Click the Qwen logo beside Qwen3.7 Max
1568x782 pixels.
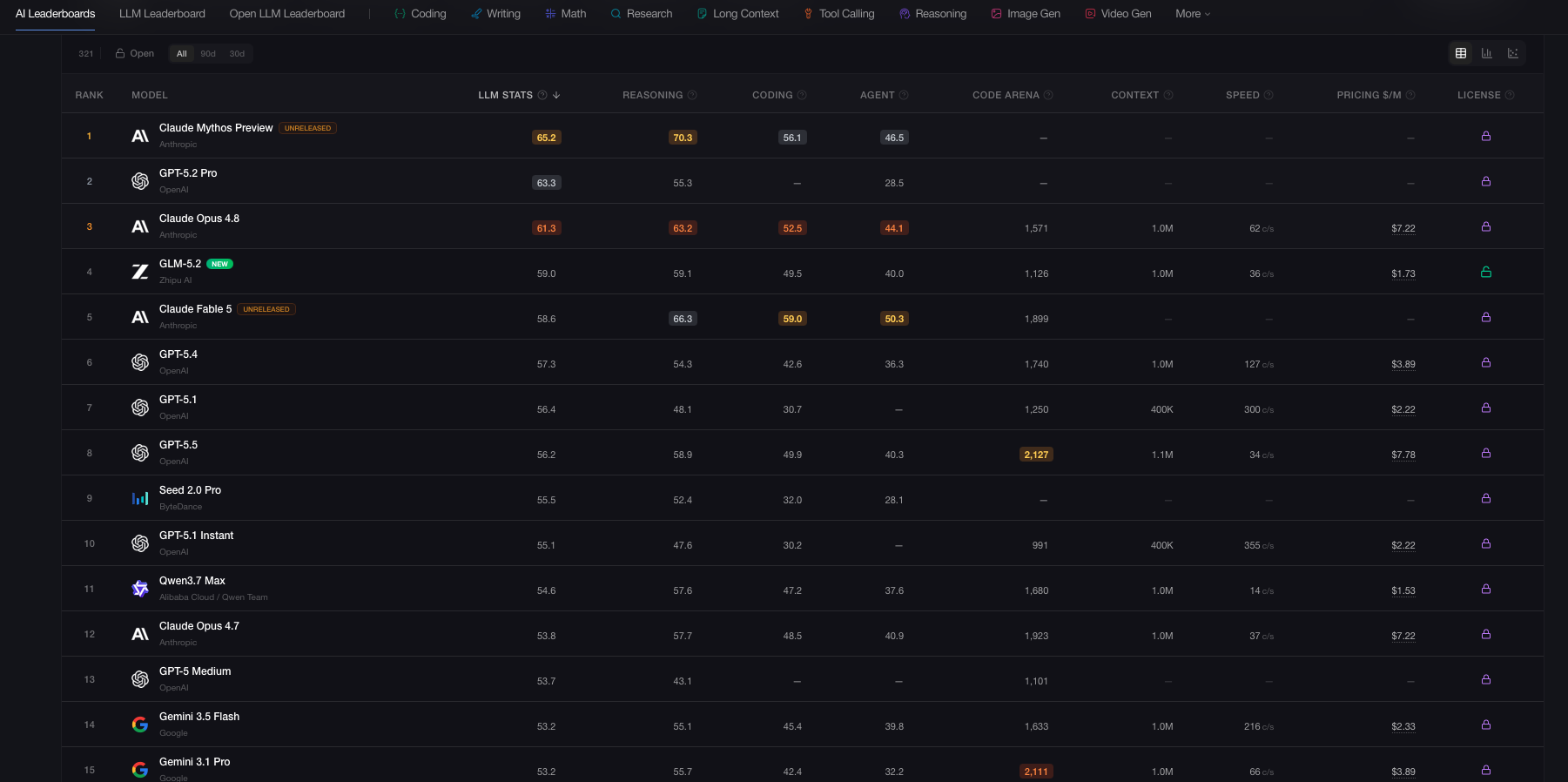[x=140, y=589]
